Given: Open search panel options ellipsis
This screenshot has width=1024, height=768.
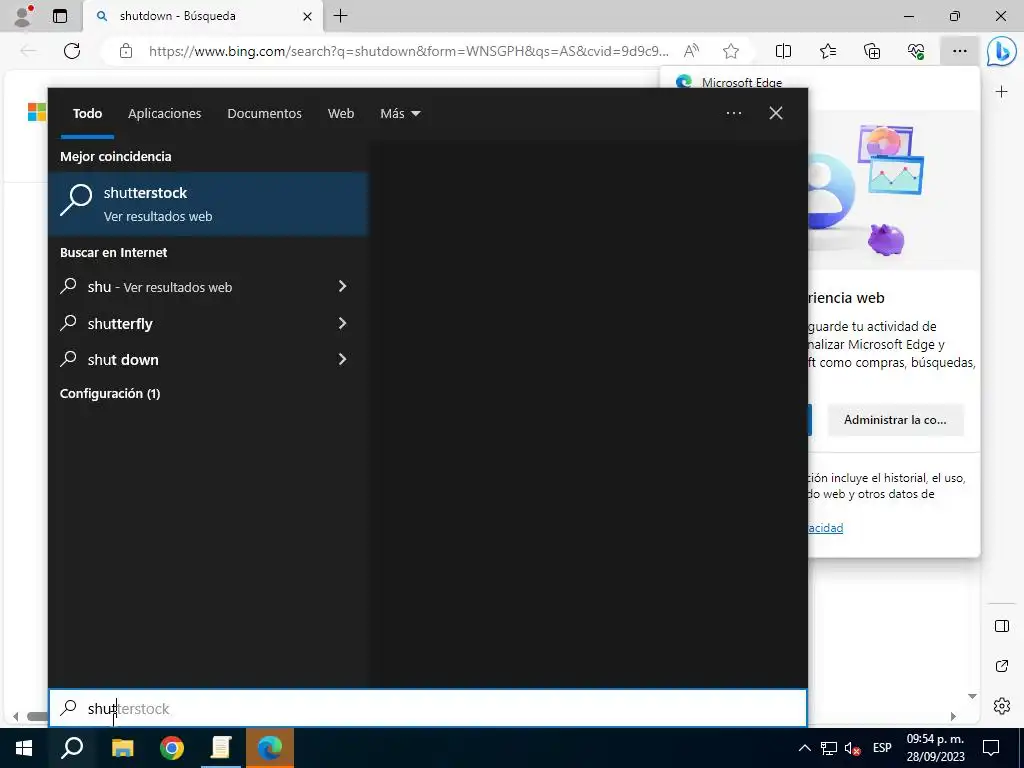Looking at the screenshot, I should (x=734, y=113).
